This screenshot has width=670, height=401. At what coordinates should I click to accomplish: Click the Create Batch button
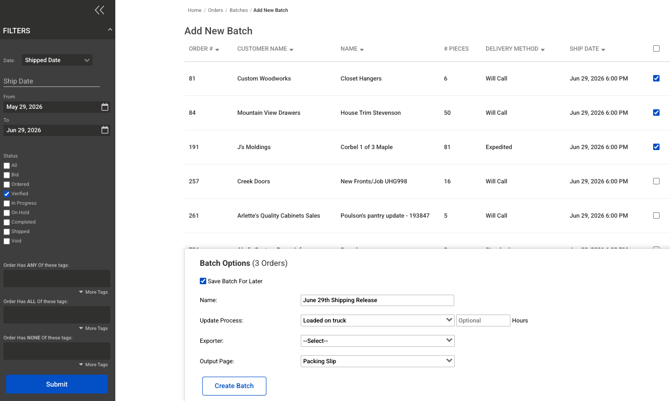click(x=234, y=386)
